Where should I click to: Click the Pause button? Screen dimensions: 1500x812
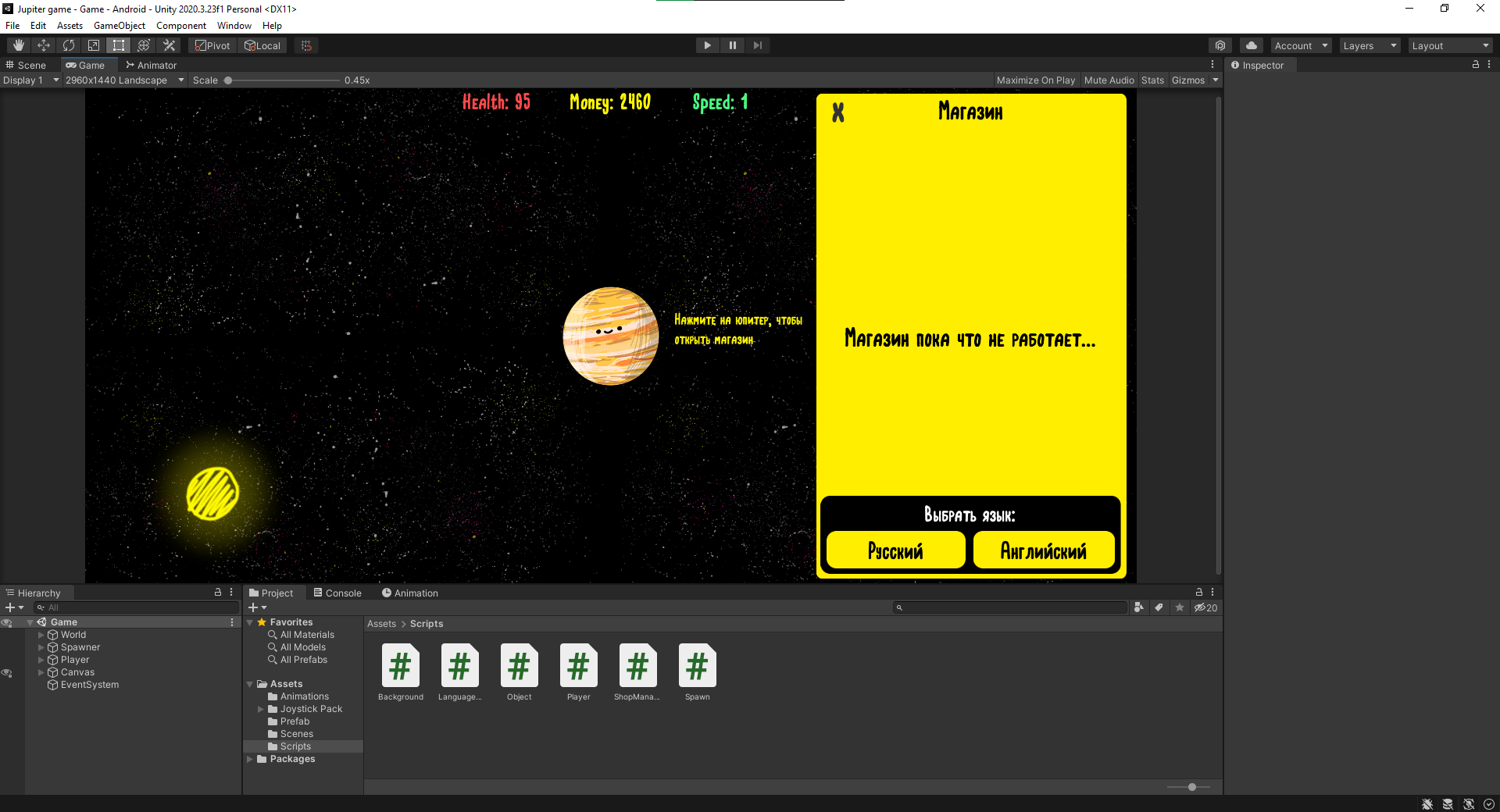pos(732,45)
